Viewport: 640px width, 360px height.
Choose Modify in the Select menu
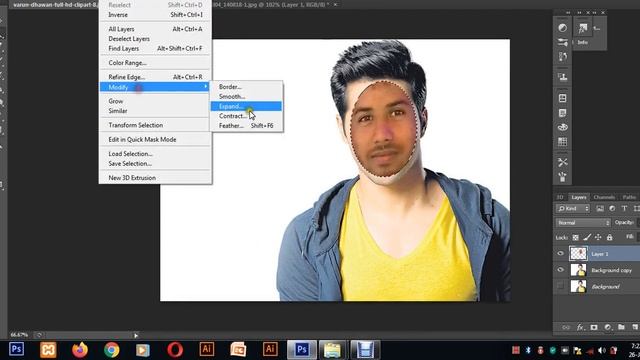coord(155,87)
